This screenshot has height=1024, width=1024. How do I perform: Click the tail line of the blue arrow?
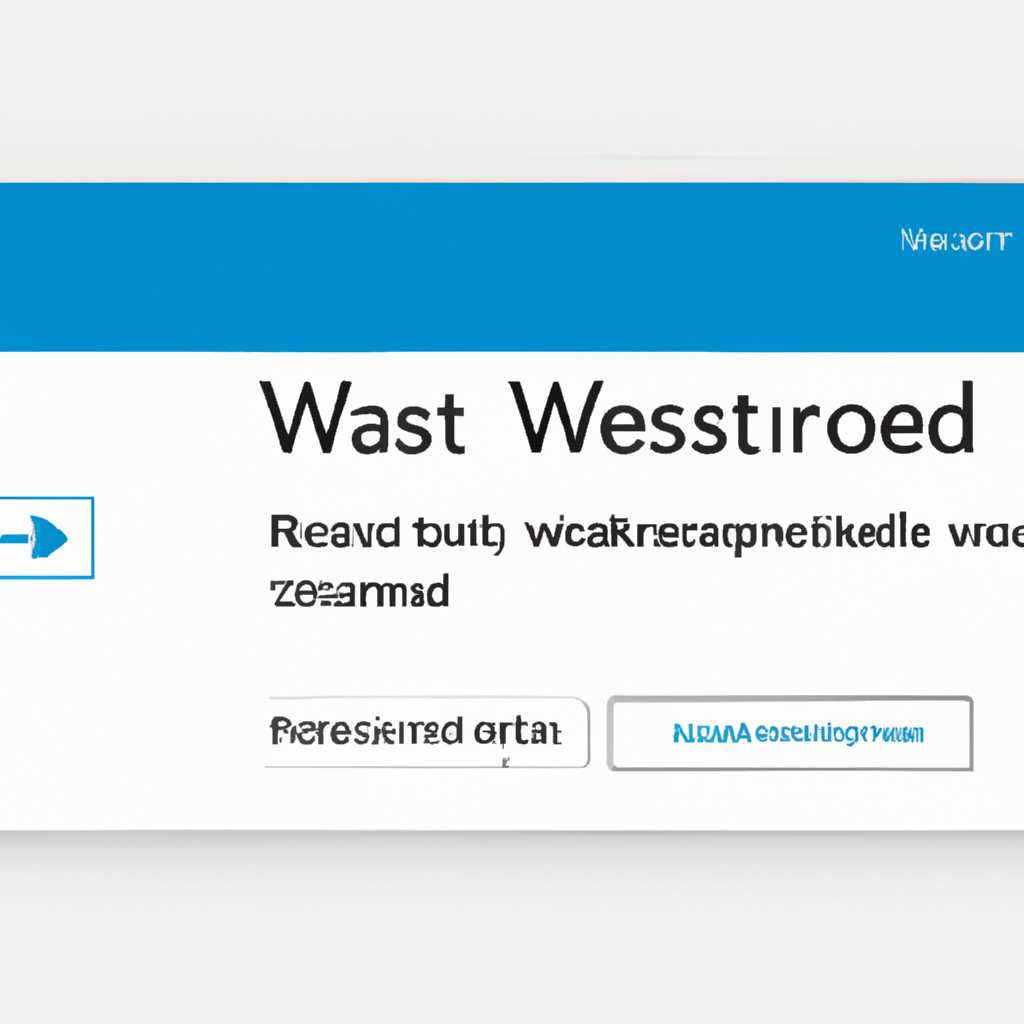pos(15,538)
